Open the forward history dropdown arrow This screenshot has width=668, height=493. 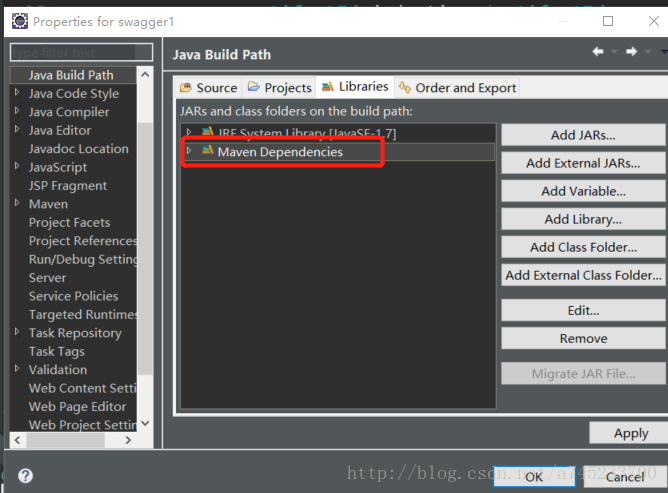tap(648, 52)
